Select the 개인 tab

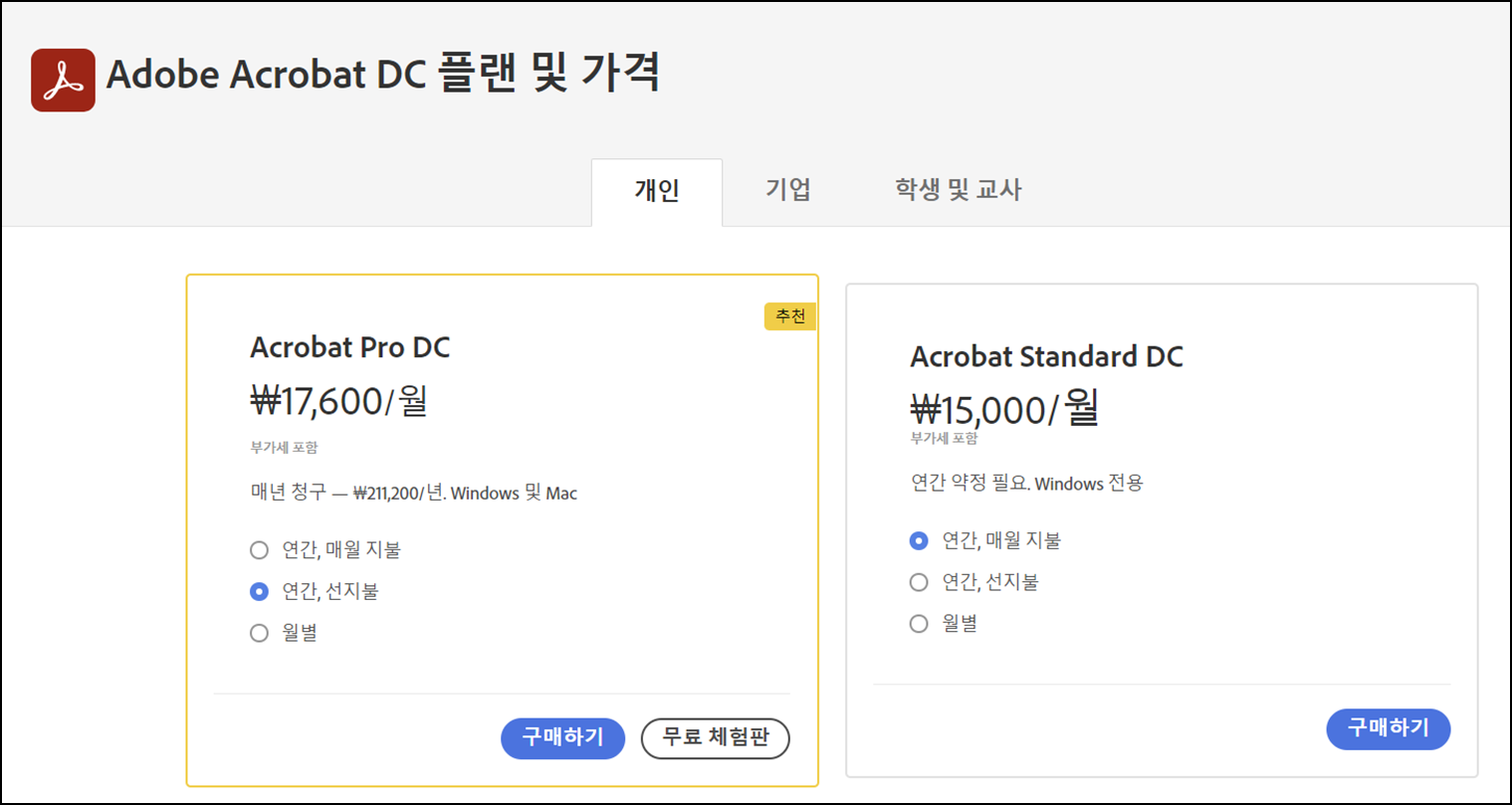click(x=657, y=190)
